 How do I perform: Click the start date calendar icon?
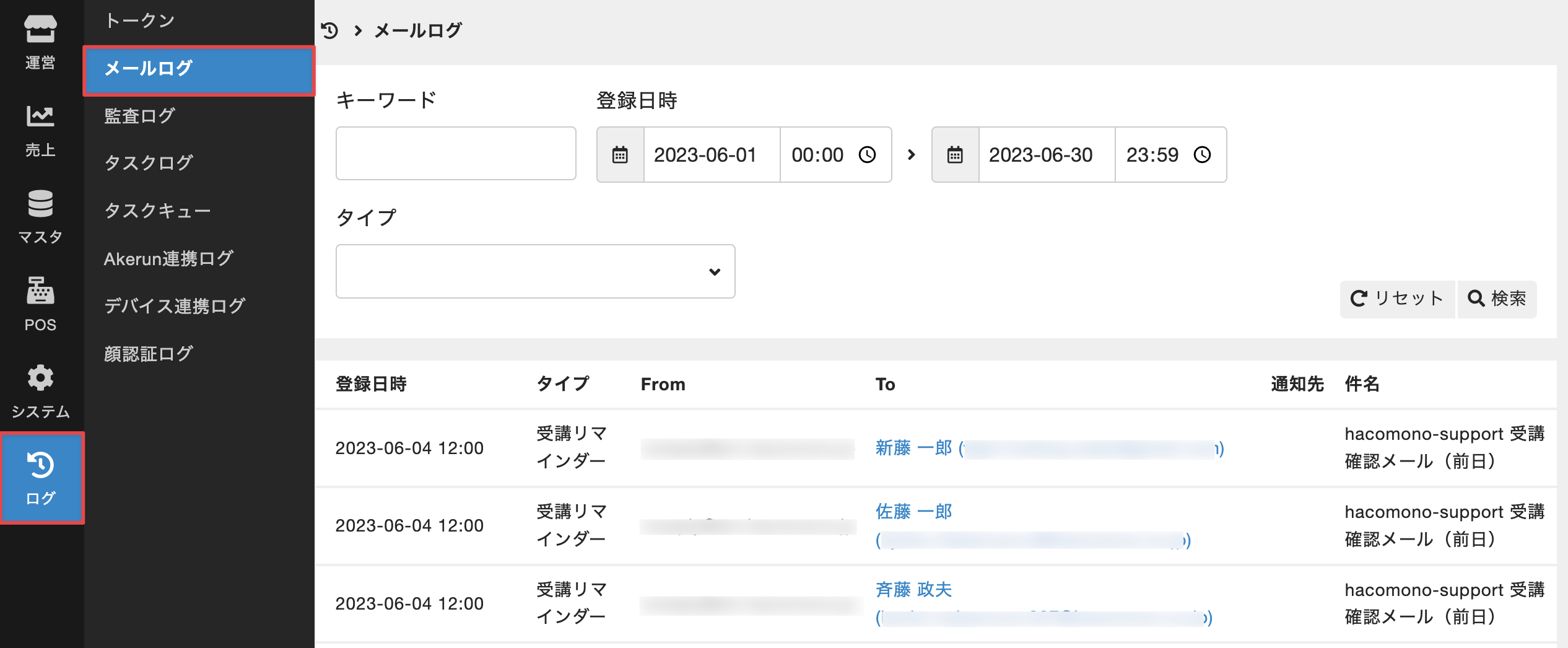tap(620, 155)
